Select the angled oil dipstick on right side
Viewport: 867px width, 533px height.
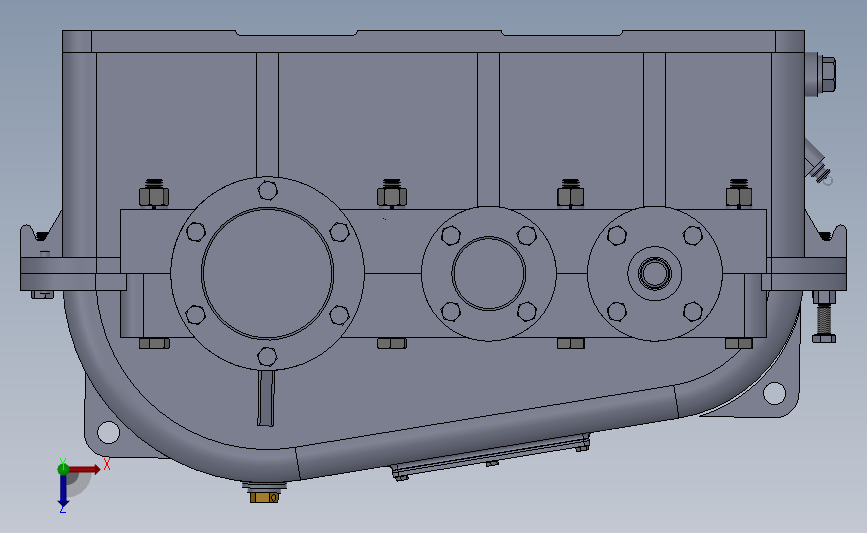tap(818, 163)
